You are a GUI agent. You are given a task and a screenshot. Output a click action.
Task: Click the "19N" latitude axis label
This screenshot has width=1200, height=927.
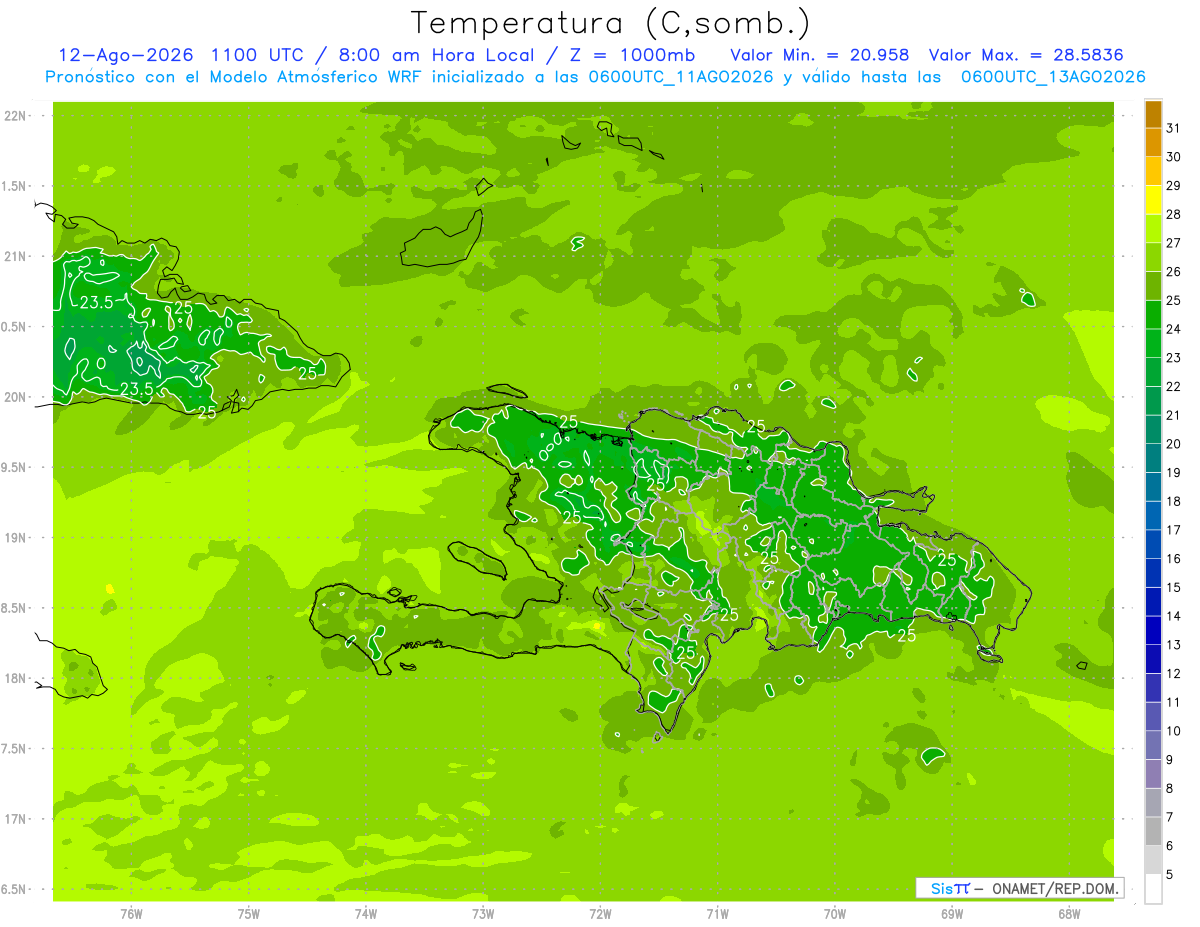tap(14, 538)
